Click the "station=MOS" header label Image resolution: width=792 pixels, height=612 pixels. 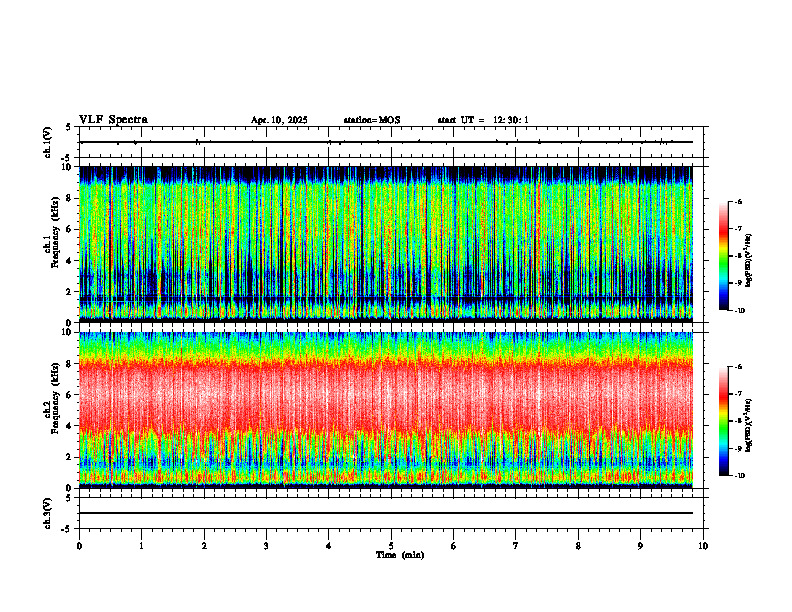[372, 120]
